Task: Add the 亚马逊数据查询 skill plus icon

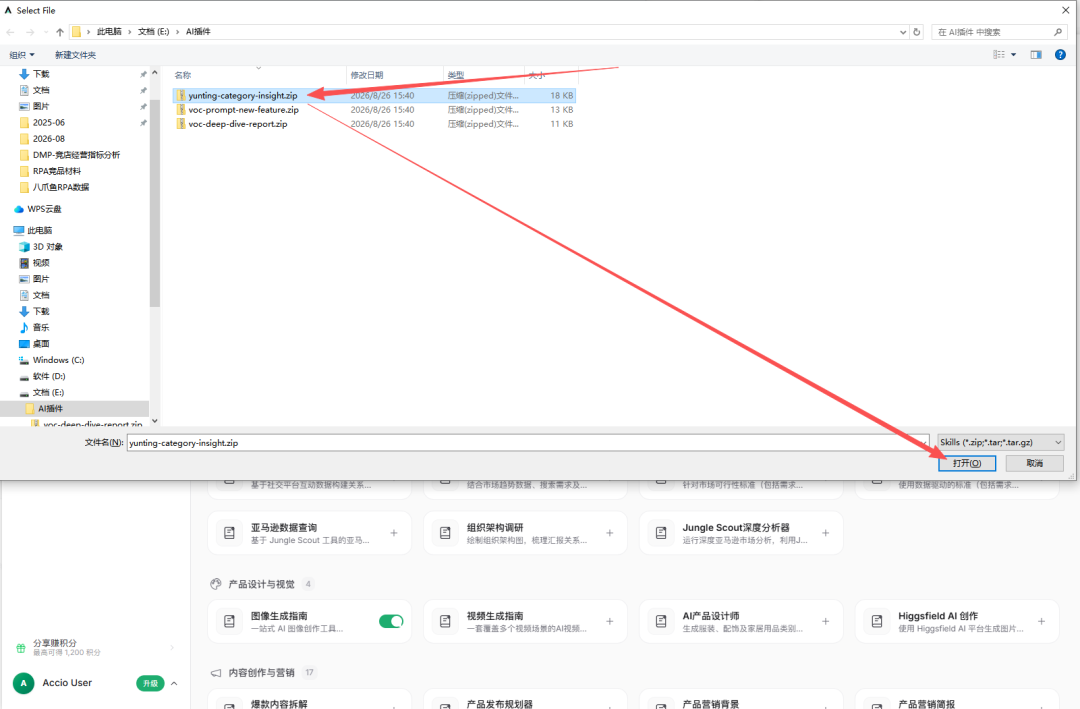Action: (394, 533)
